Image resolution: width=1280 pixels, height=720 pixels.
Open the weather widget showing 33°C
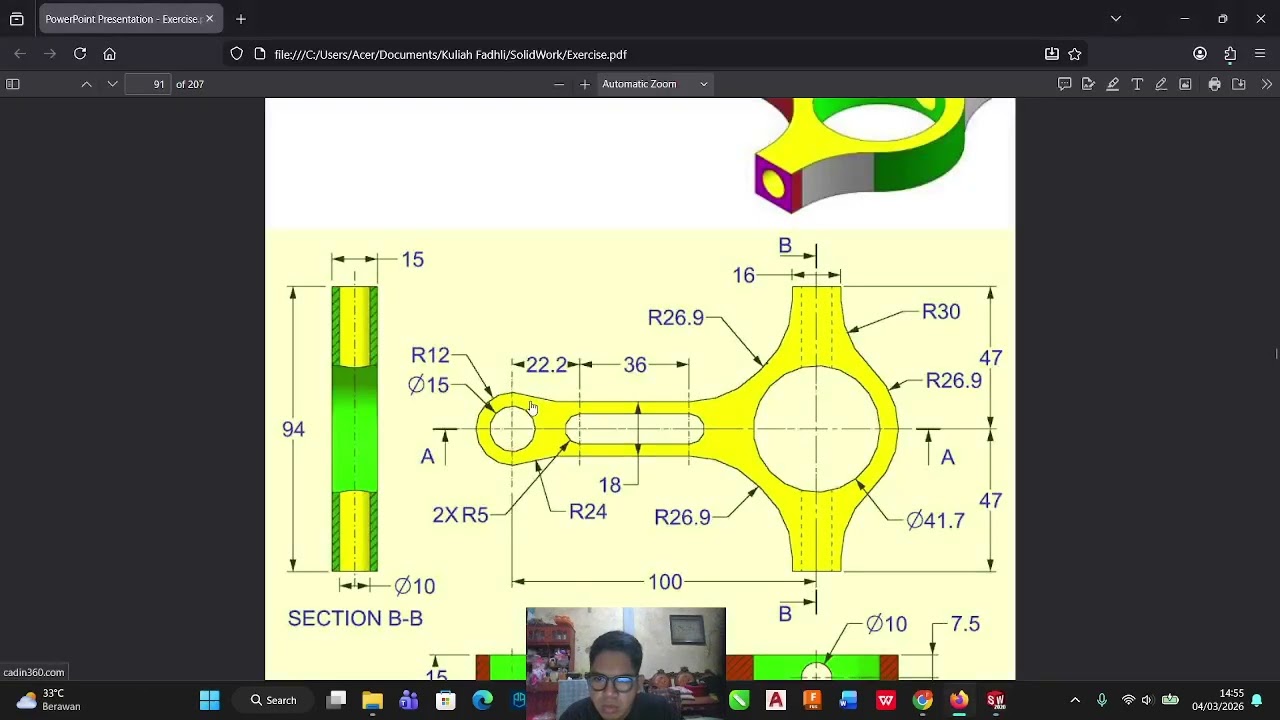(x=50, y=700)
